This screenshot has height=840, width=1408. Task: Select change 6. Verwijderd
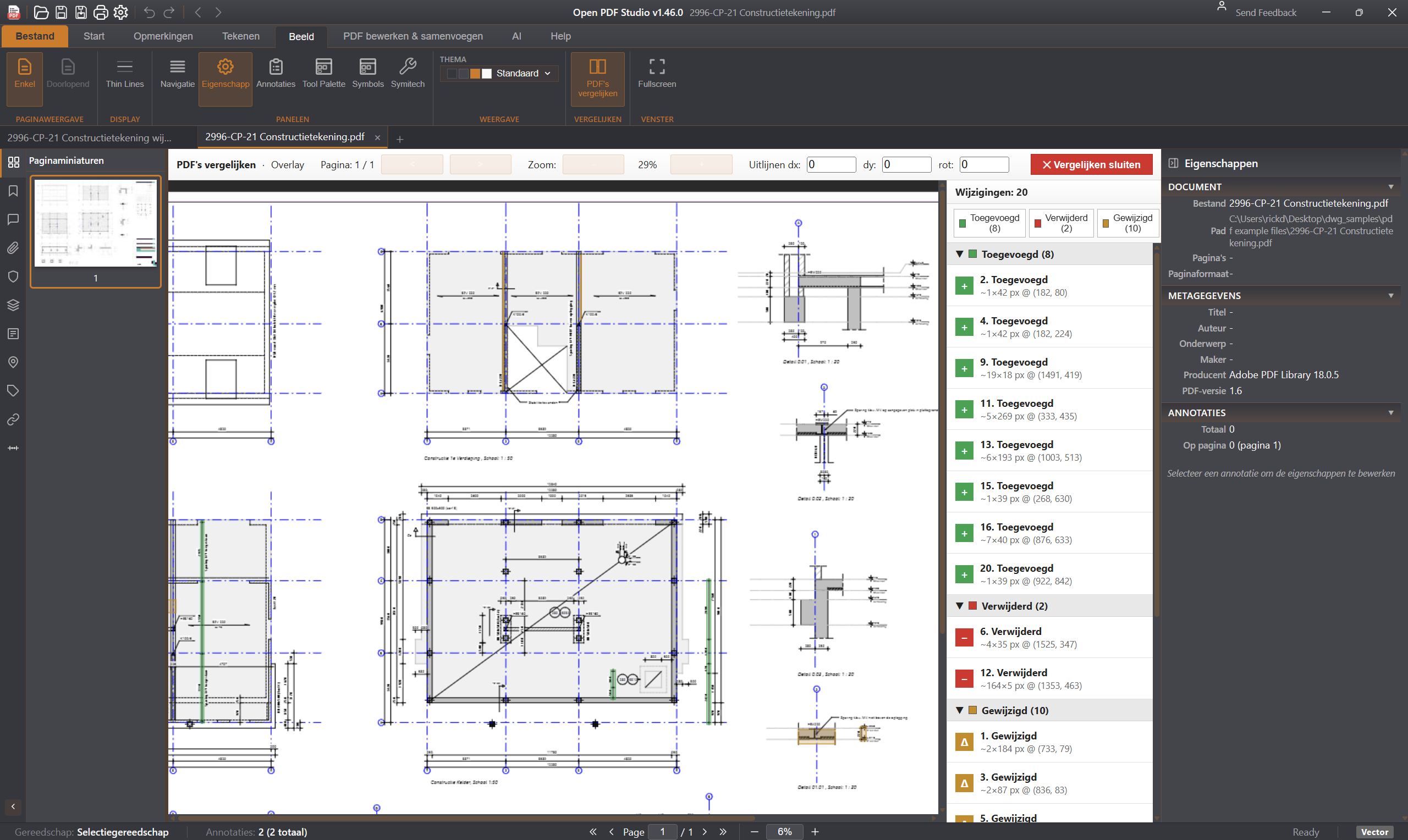pos(1049,637)
